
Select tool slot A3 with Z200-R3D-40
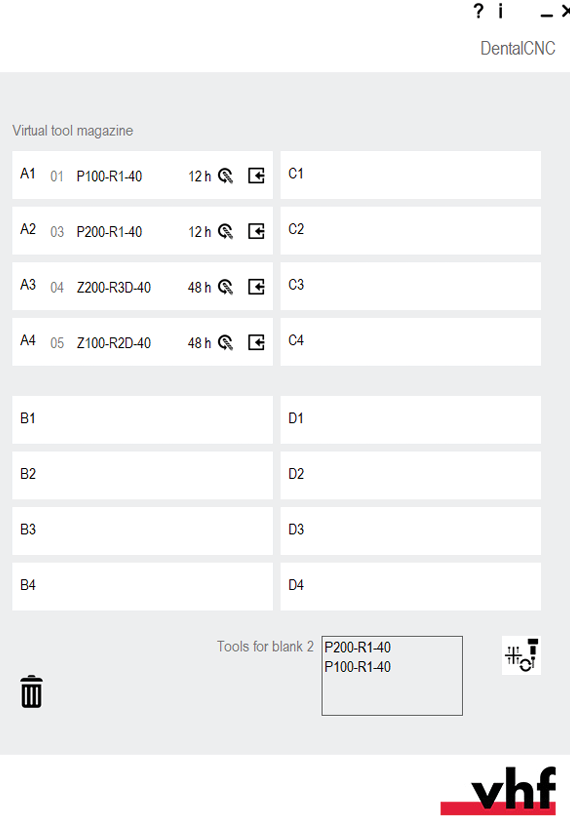[x=142, y=286]
